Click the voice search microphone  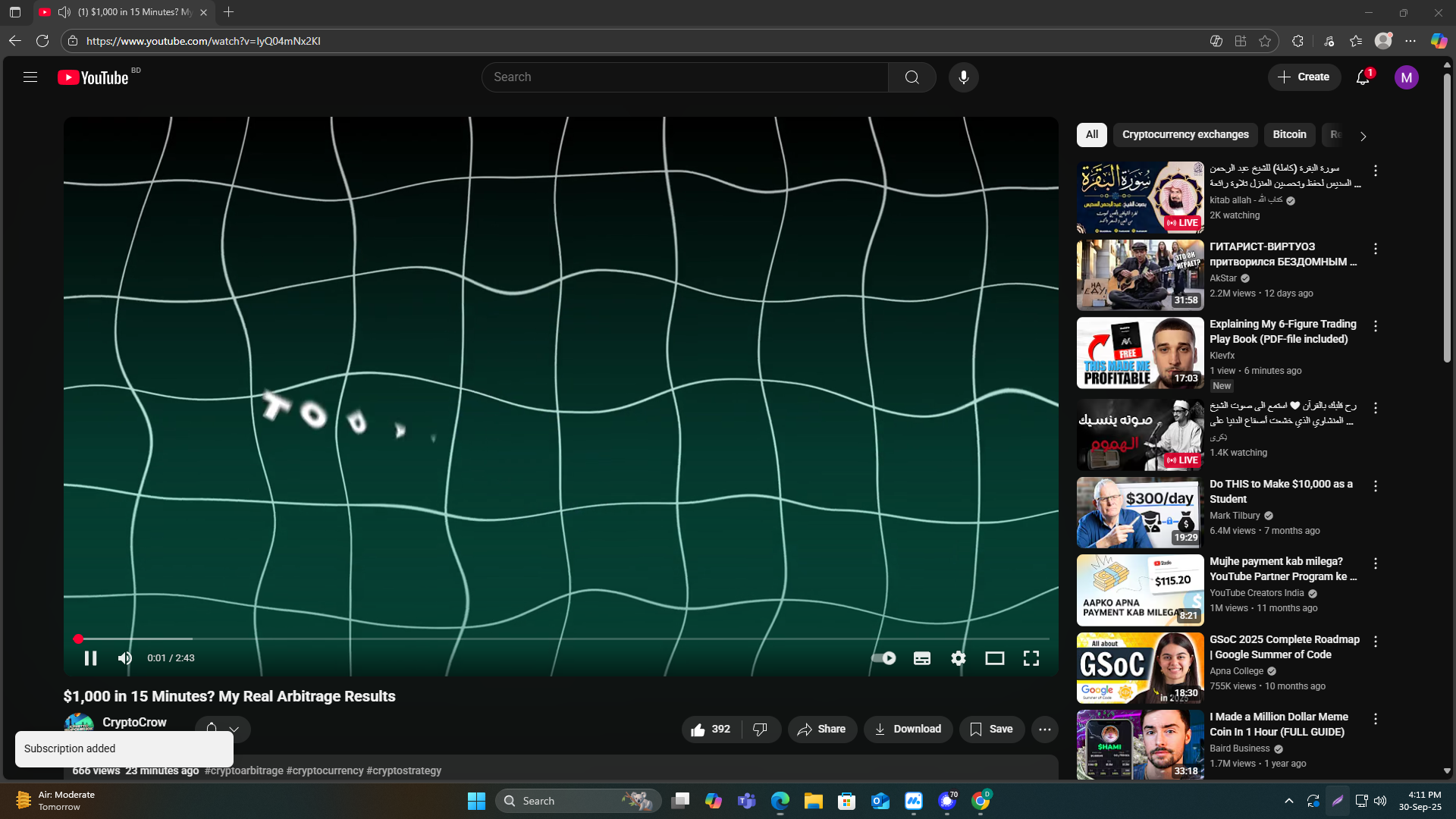click(x=963, y=77)
